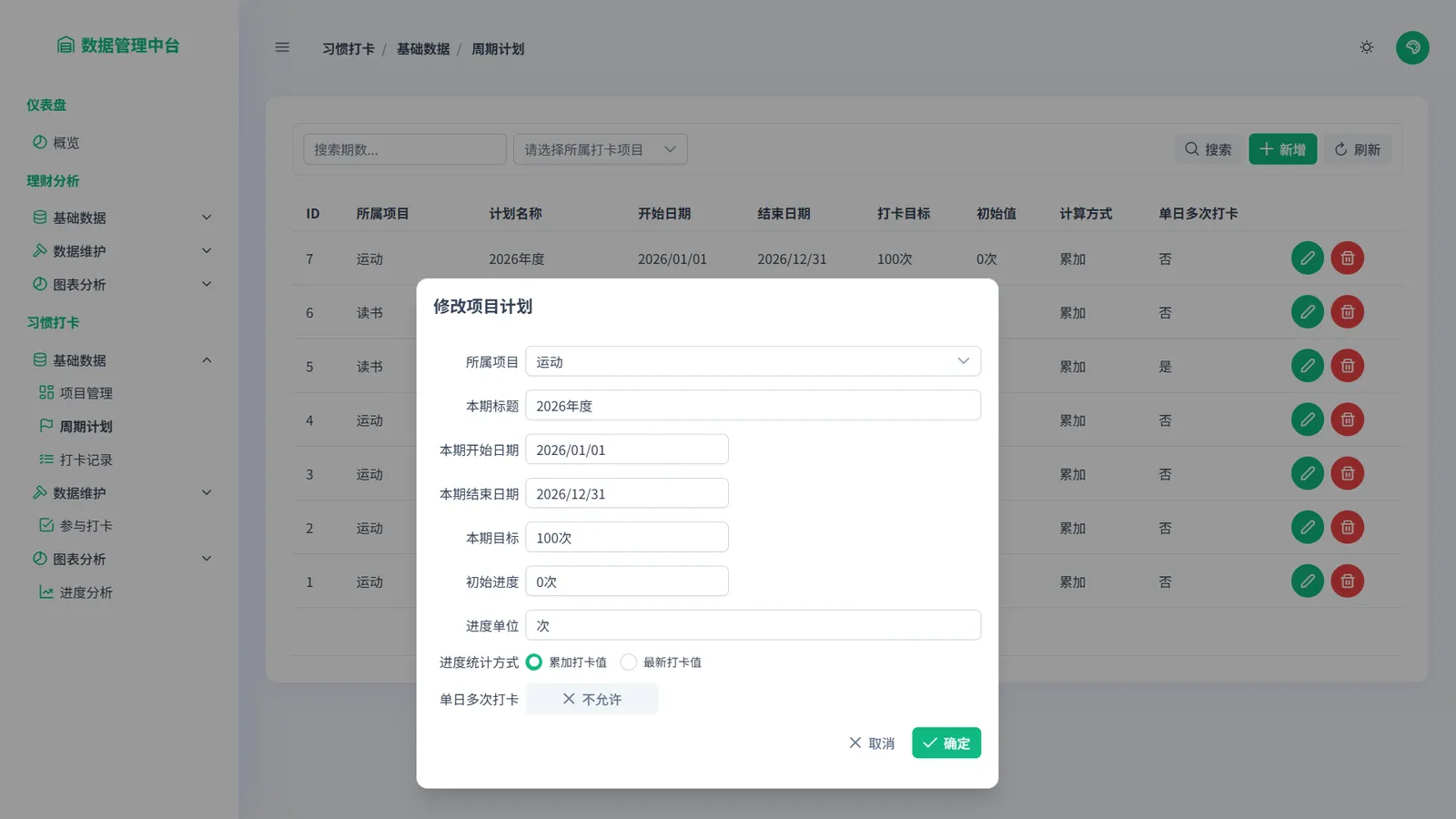
Task: Confirm the dialog with 确定 button
Action: [x=946, y=743]
